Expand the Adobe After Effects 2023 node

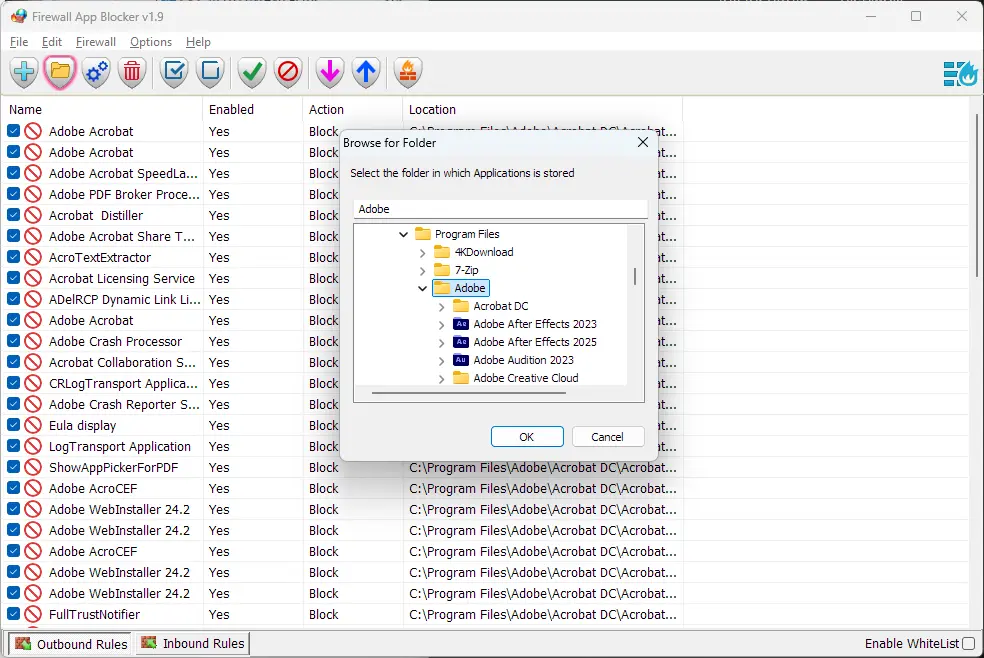(x=441, y=325)
